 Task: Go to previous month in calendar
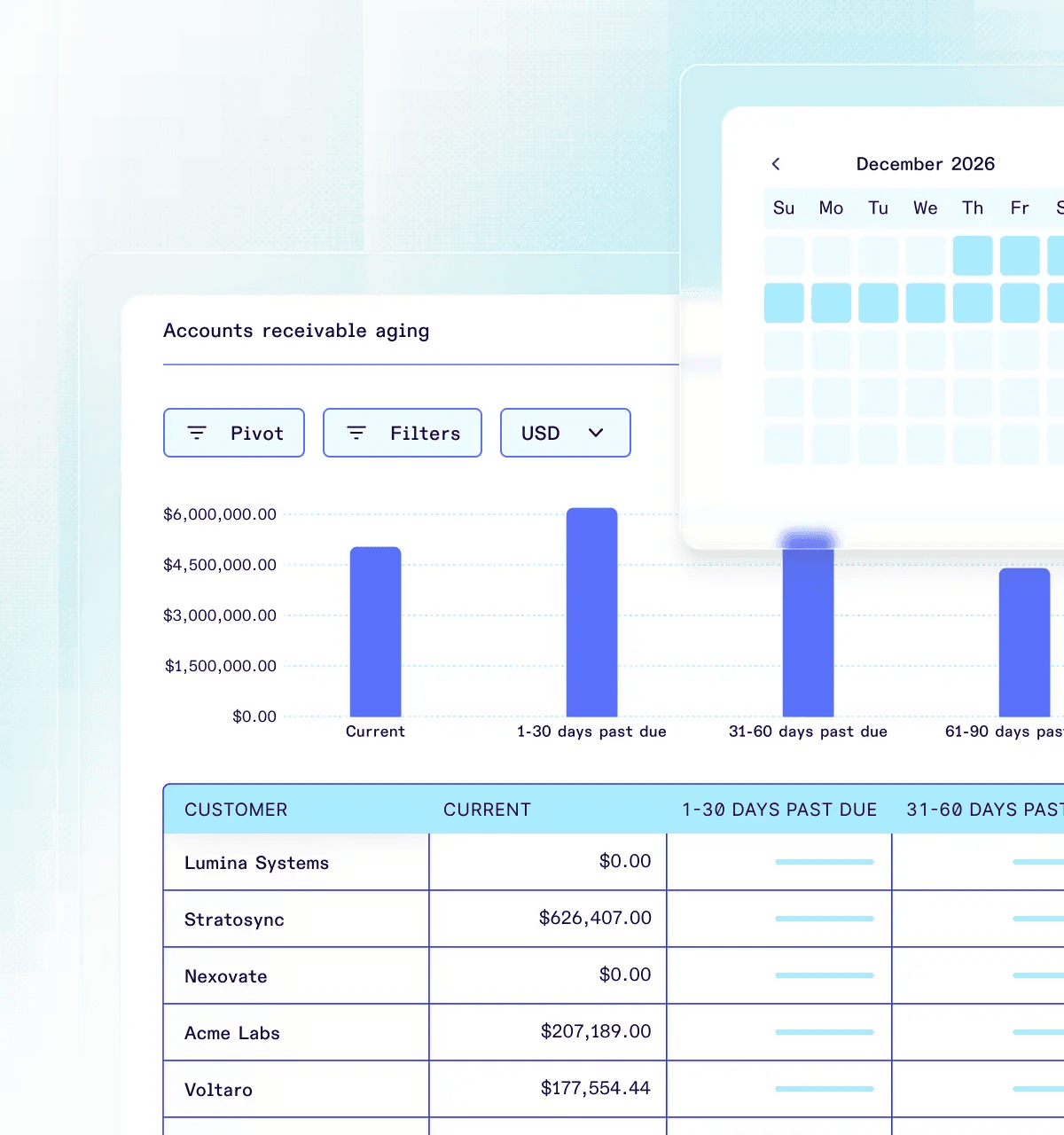tap(776, 164)
